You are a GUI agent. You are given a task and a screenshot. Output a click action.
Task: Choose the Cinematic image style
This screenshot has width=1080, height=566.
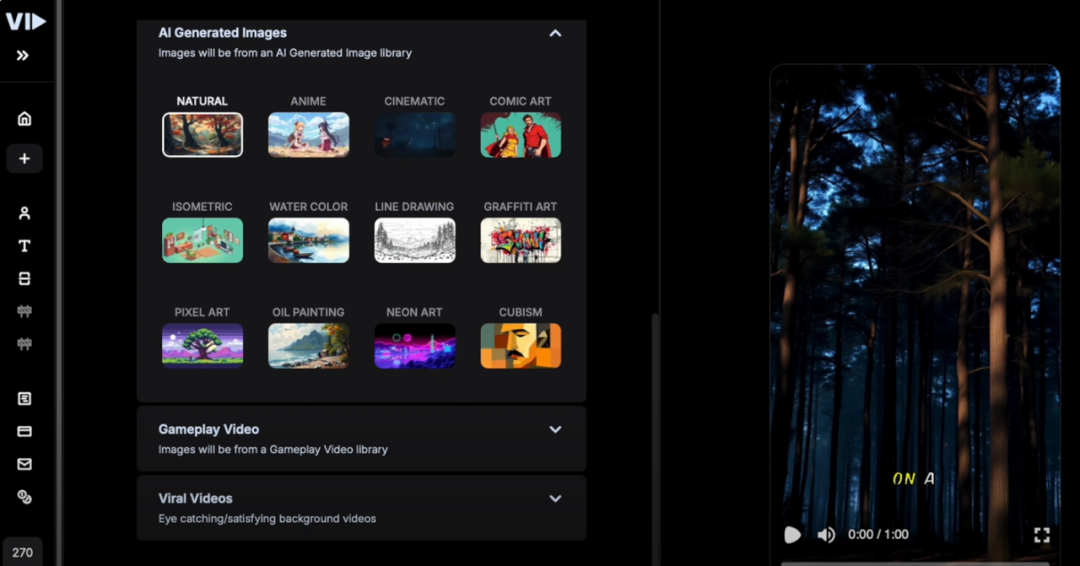point(414,134)
